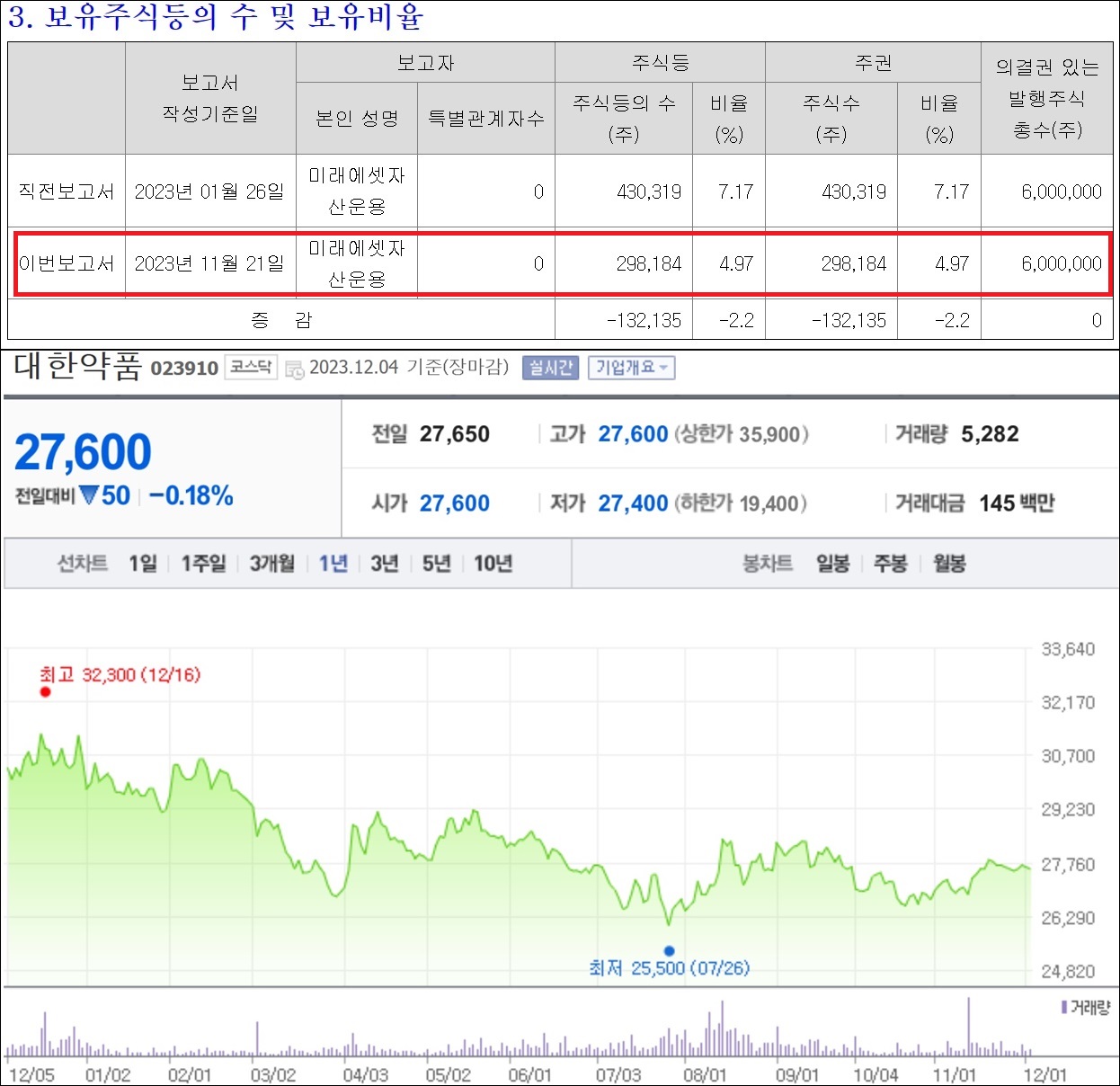Click the 12/01 axis label
The height and width of the screenshot is (1086, 1120).
coord(1044,1075)
